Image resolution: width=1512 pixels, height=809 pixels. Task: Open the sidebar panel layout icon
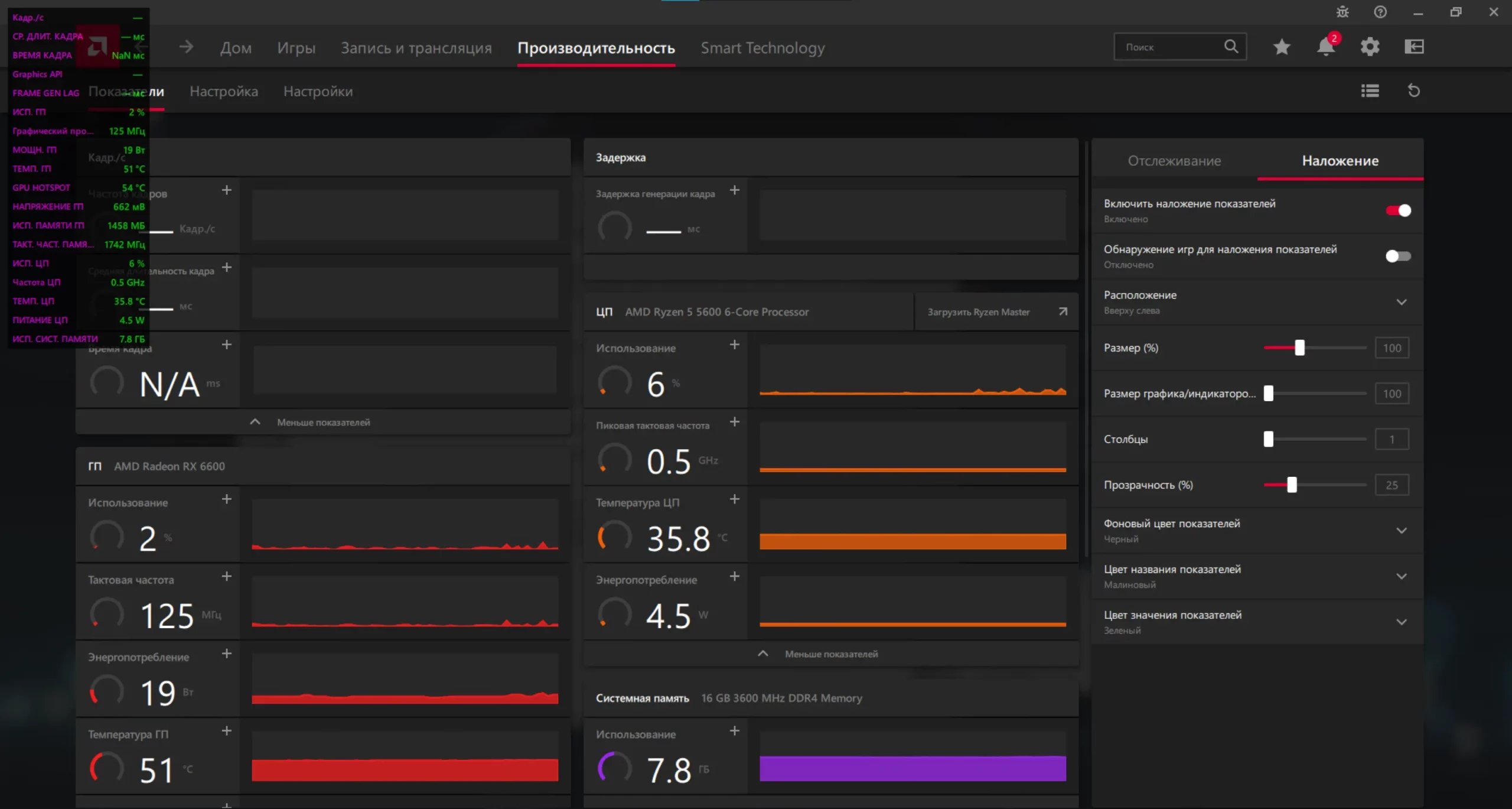(1414, 47)
